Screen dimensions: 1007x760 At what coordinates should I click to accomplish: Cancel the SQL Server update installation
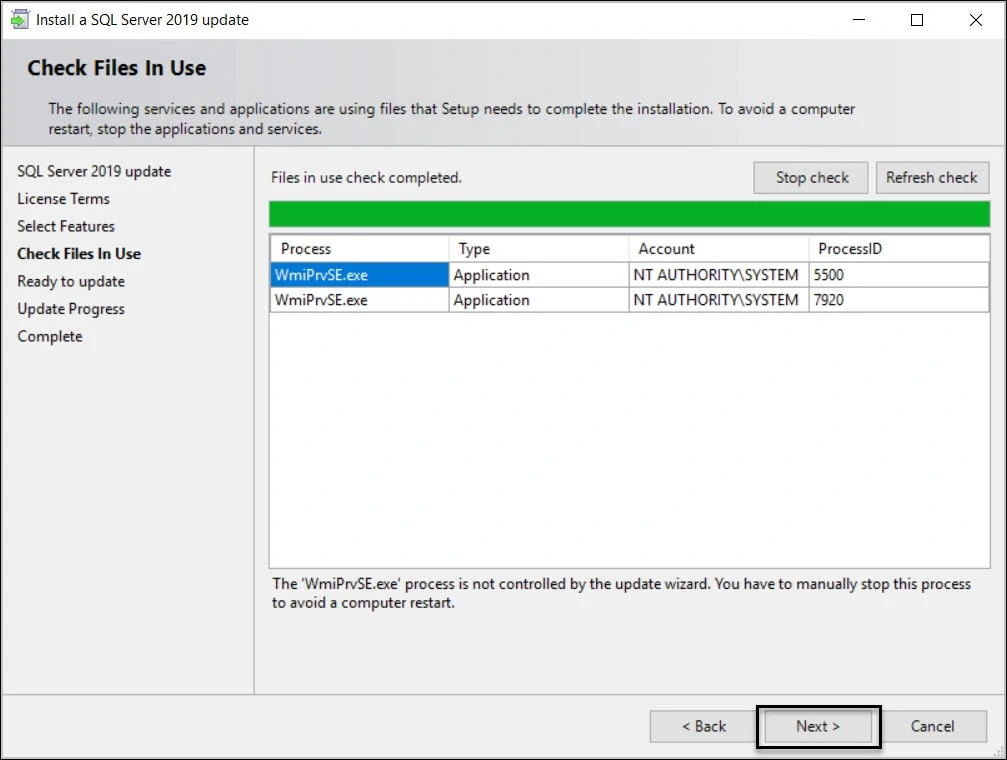[933, 726]
